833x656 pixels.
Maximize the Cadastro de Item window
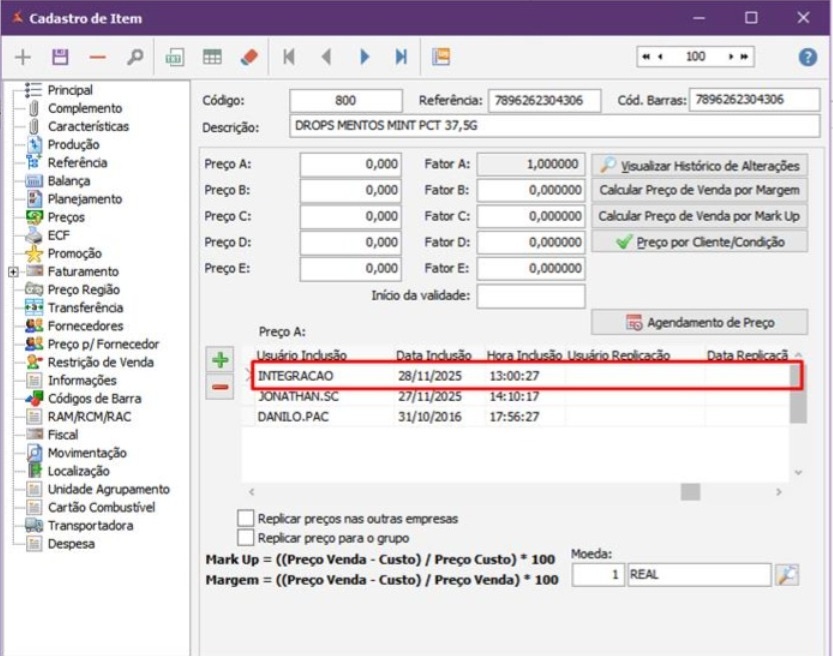coord(751,18)
